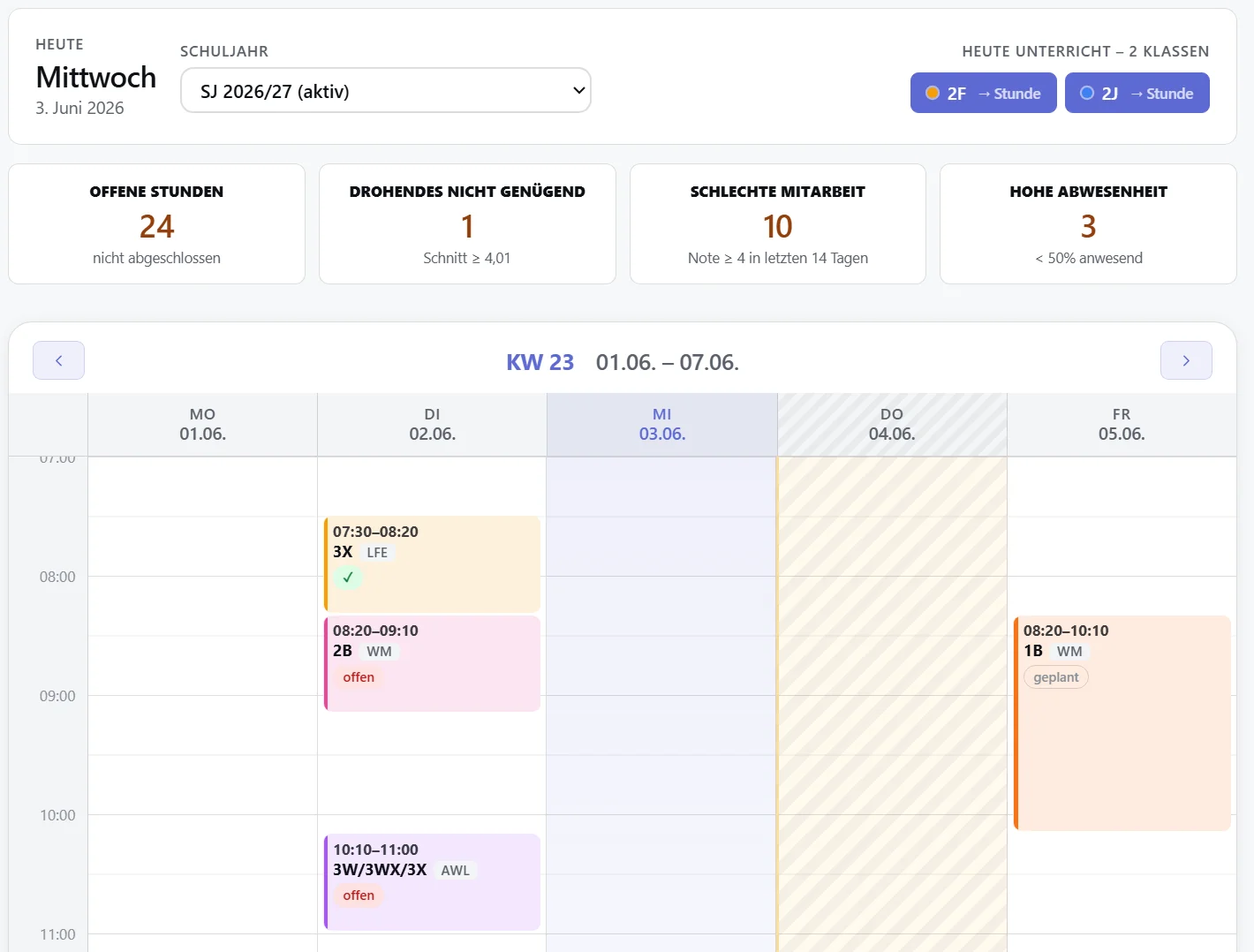Open 2F Stunde for today
This screenshot has width=1254, height=952.
pos(983,93)
